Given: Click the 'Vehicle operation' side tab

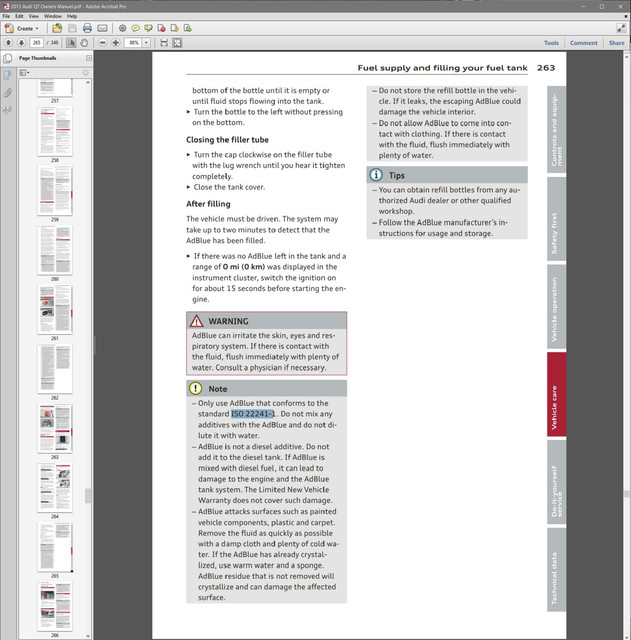Looking at the screenshot, I should tap(557, 307).
